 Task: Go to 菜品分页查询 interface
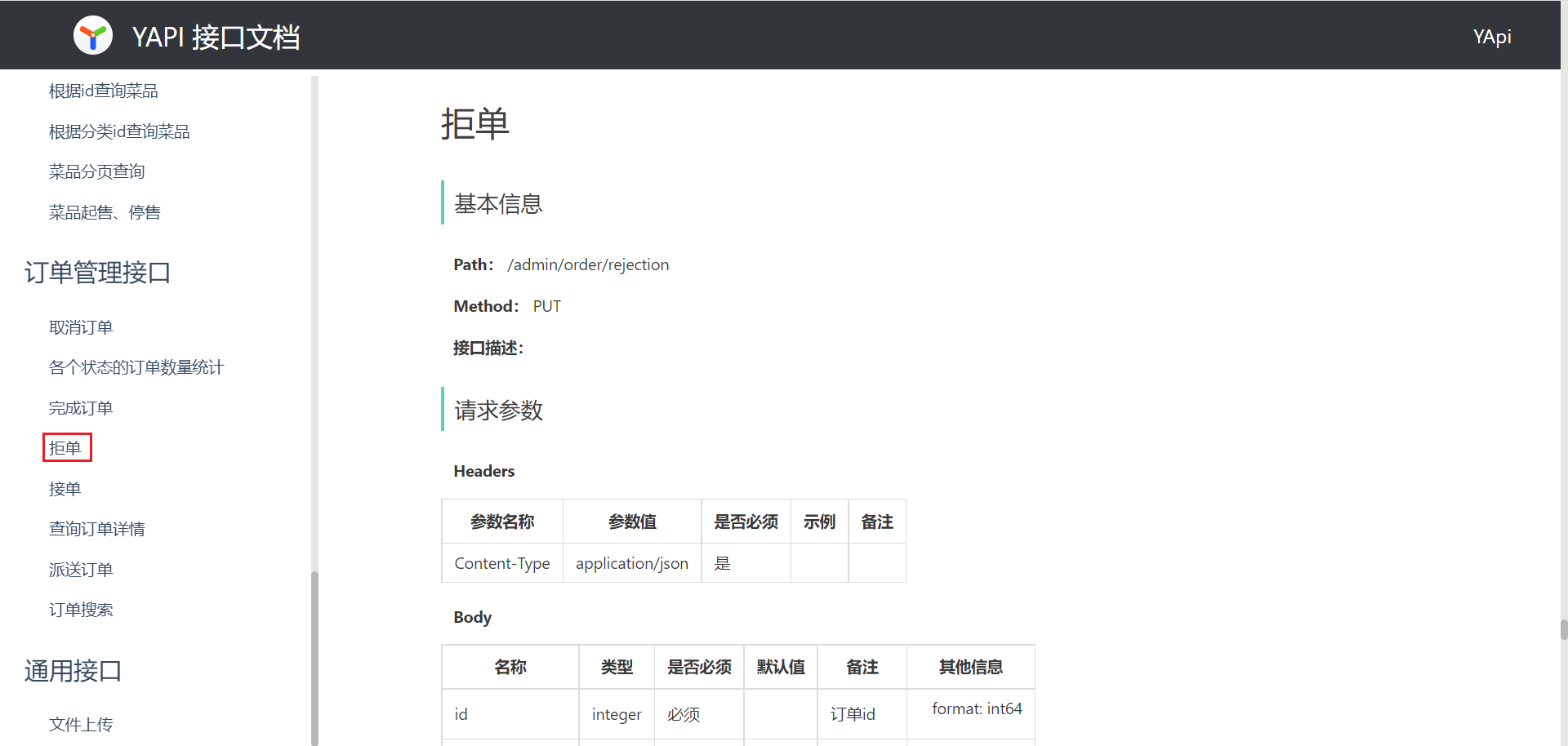pos(96,171)
